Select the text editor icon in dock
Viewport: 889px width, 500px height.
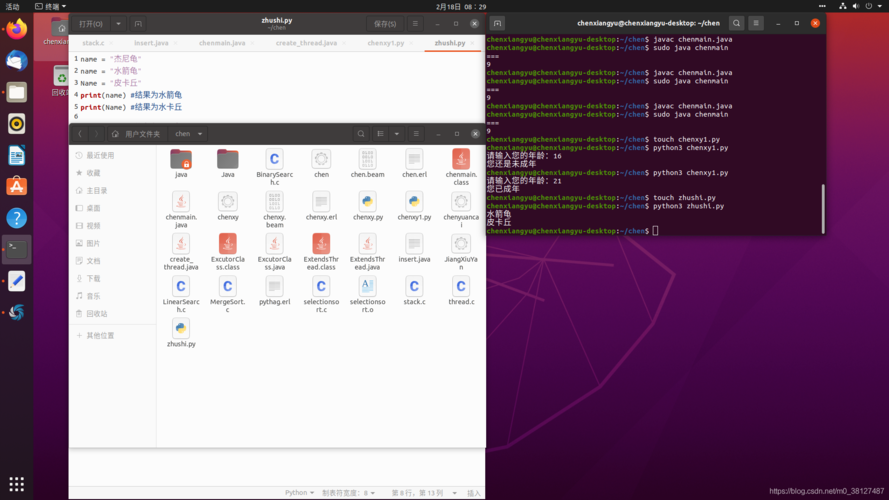(16, 281)
